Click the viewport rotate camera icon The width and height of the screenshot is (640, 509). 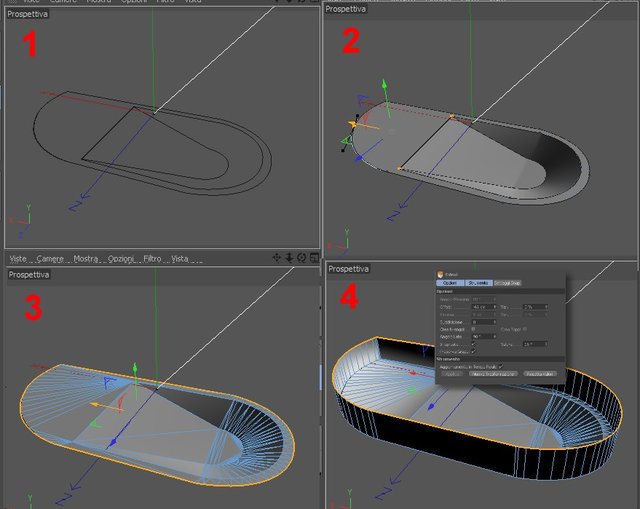[x=302, y=258]
